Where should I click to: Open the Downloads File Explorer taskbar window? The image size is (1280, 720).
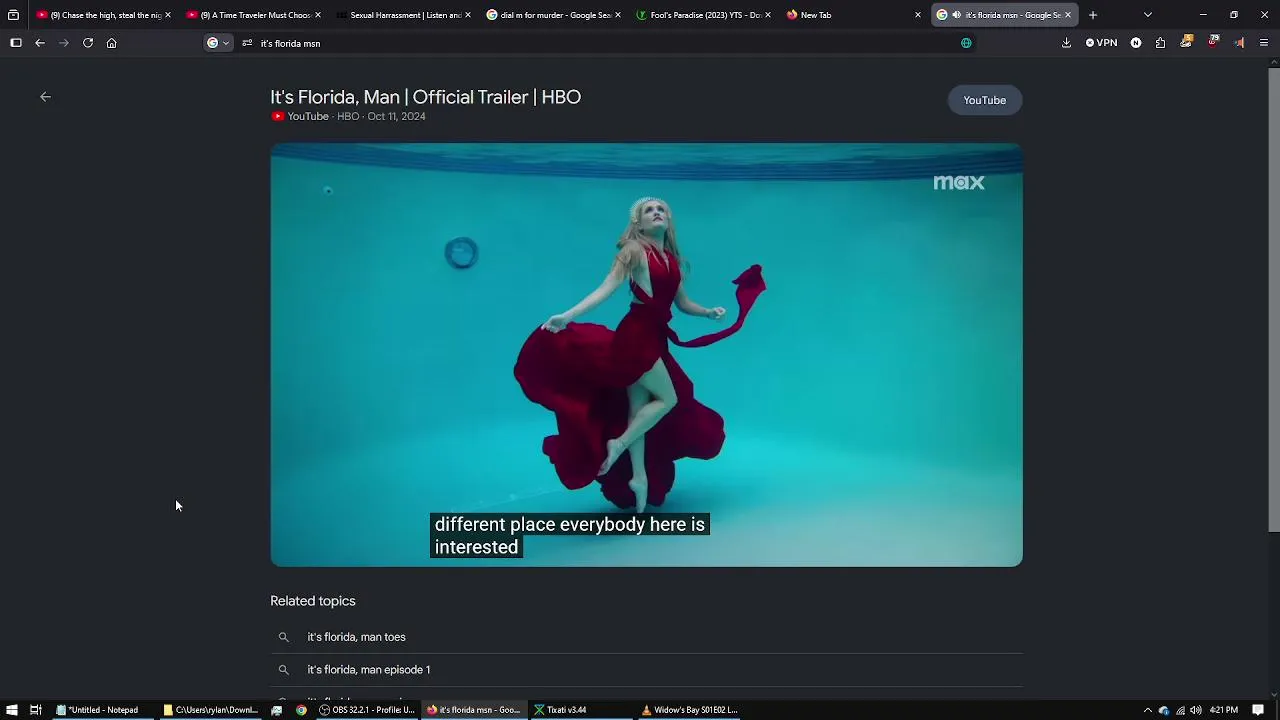tap(211, 710)
